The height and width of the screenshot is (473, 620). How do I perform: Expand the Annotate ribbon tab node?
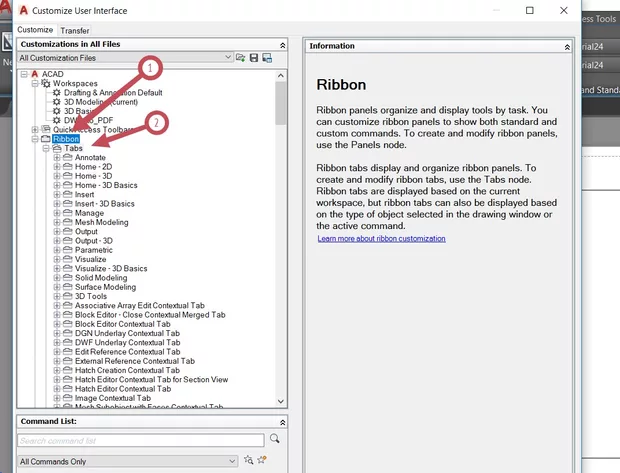57,157
